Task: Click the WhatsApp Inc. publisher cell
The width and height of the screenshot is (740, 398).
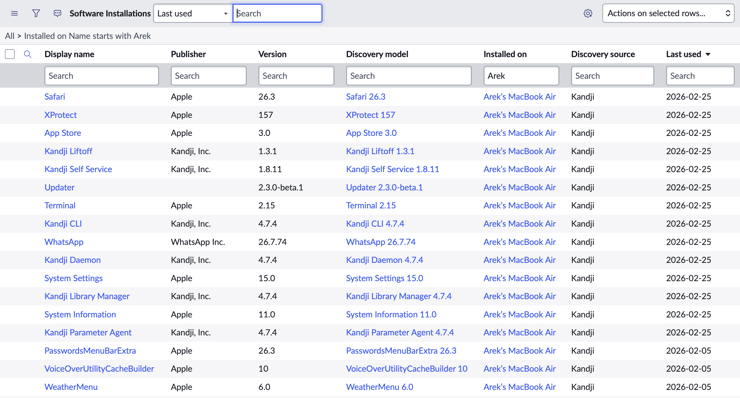Action: click(198, 242)
